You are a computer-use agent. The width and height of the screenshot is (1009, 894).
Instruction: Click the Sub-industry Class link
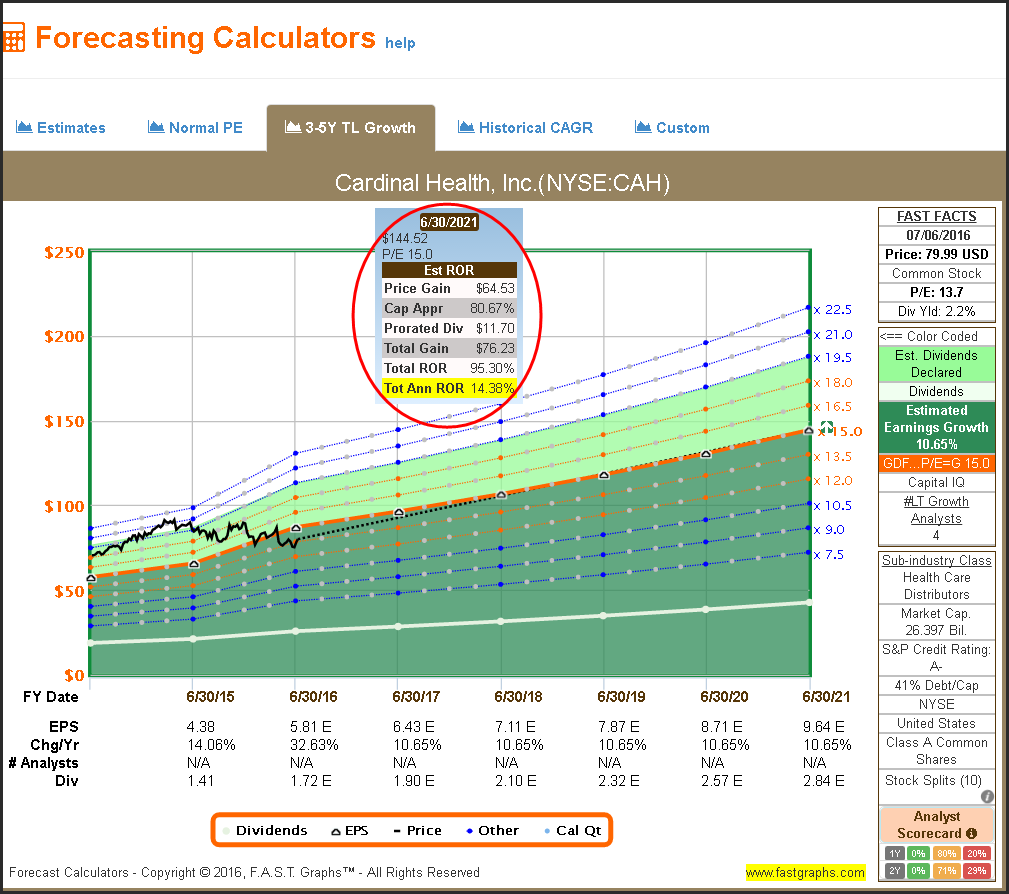[x=936, y=560]
